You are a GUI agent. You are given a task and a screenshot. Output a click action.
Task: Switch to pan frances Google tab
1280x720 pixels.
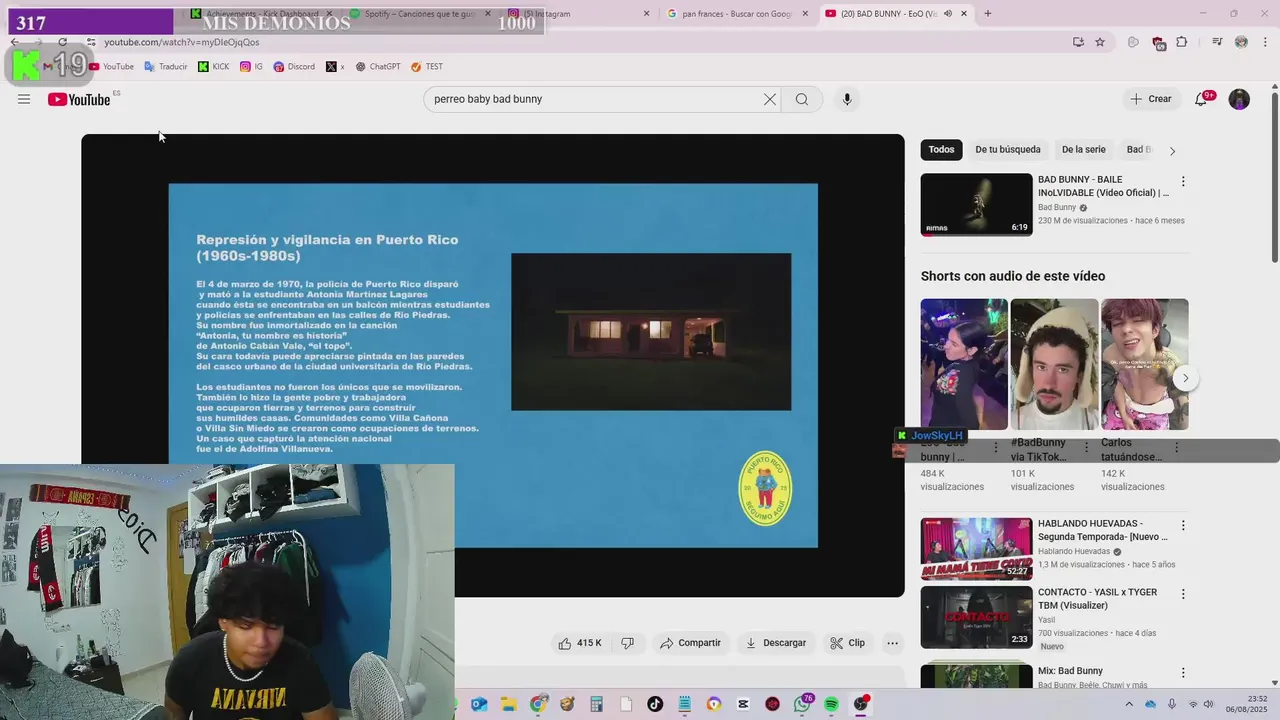(x=736, y=14)
